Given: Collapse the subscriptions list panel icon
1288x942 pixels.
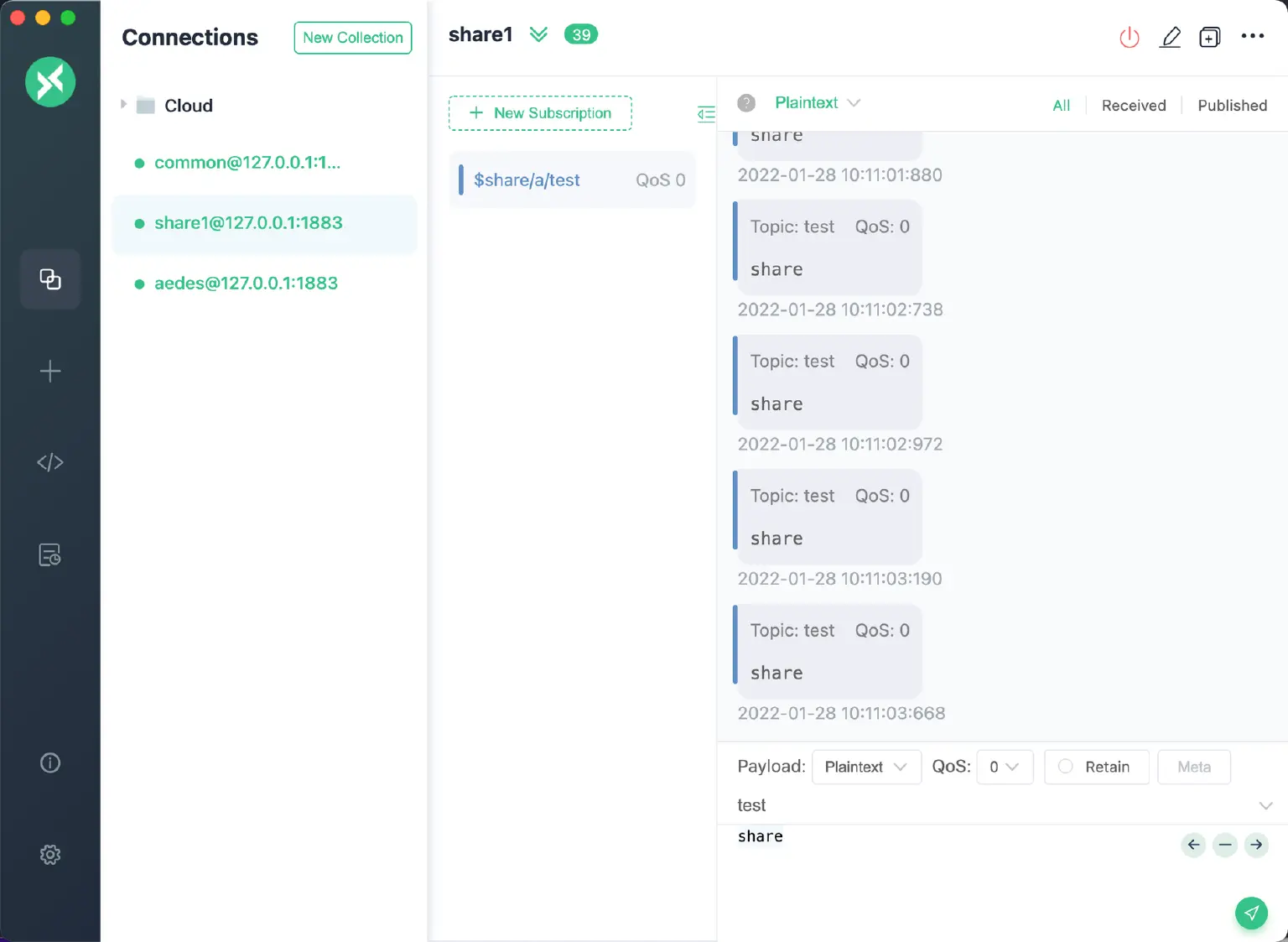Looking at the screenshot, I should click(x=706, y=114).
